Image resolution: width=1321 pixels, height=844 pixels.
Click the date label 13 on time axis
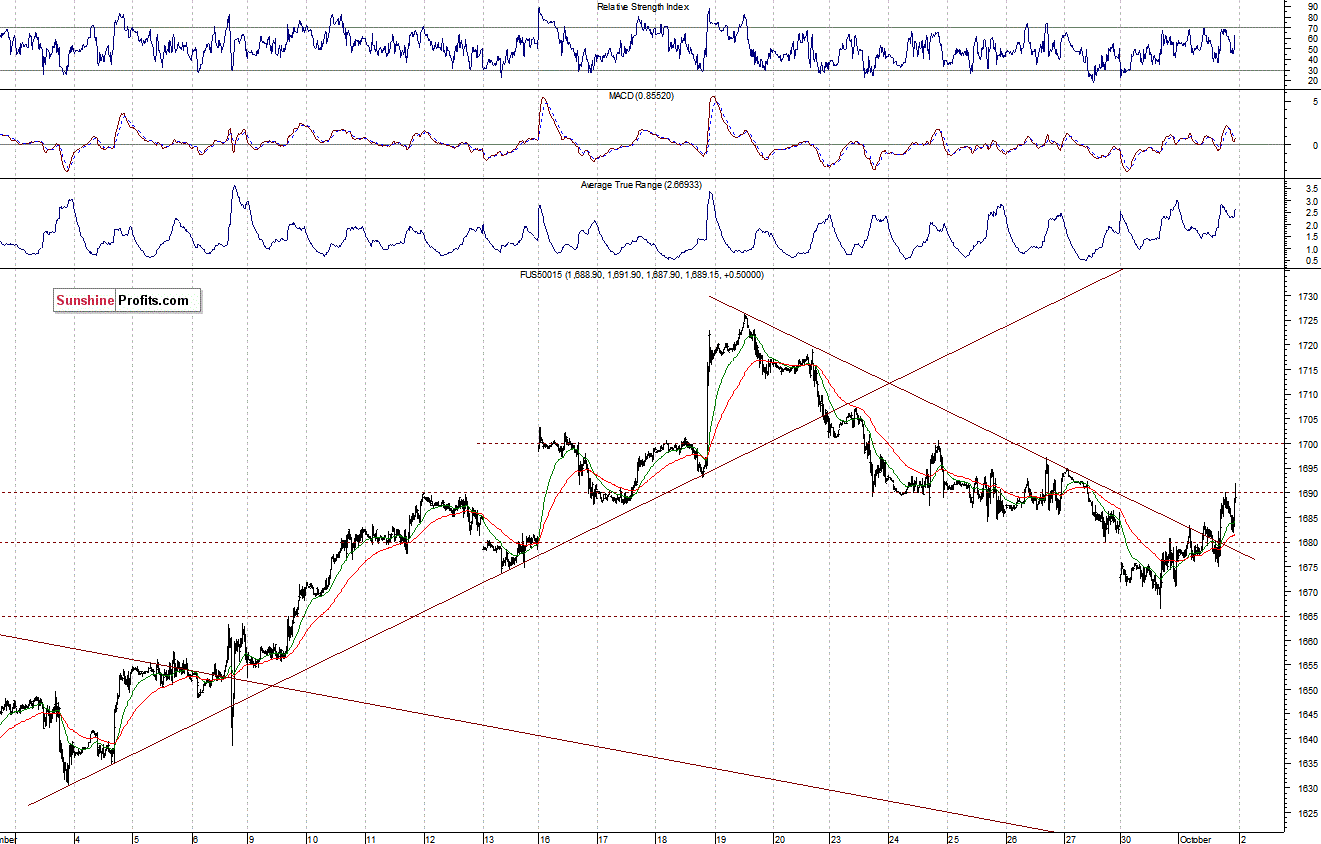[x=489, y=838]
